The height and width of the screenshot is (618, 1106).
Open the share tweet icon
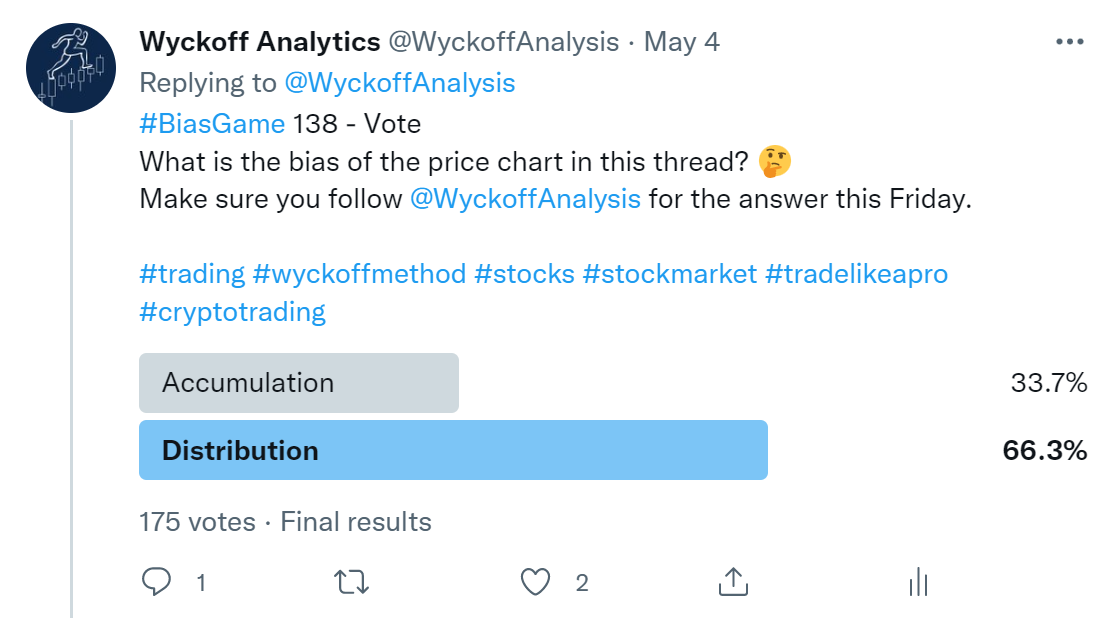(733, 582)
